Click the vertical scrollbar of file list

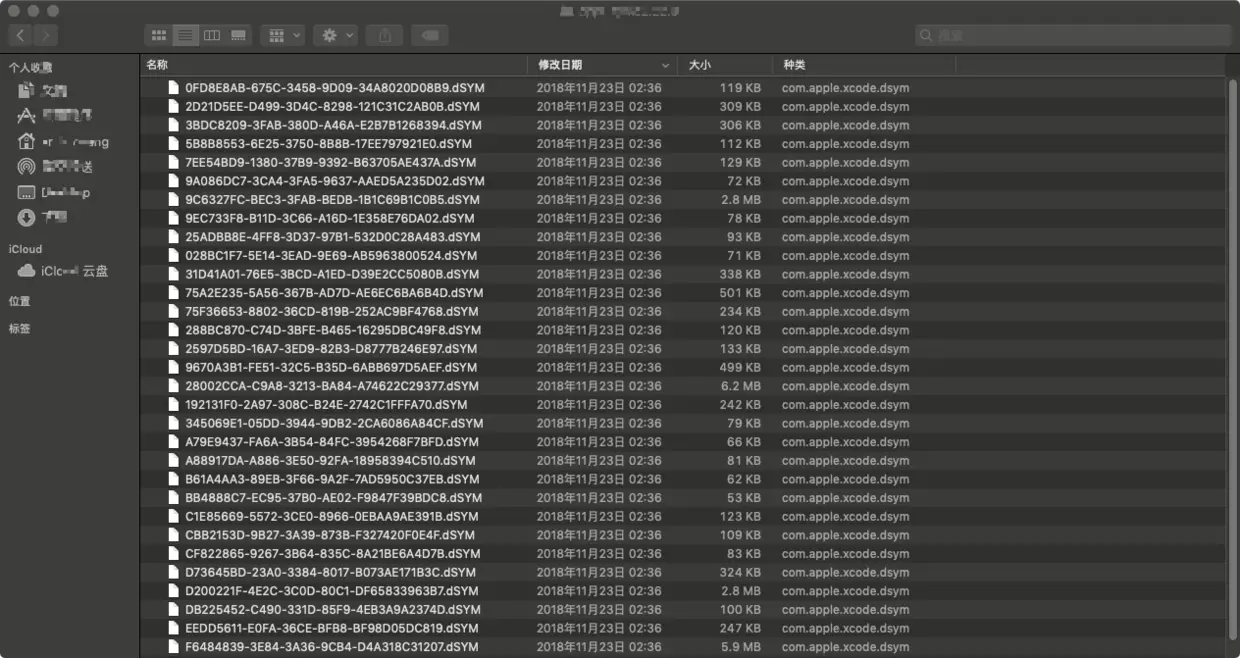pos(1233,360)
